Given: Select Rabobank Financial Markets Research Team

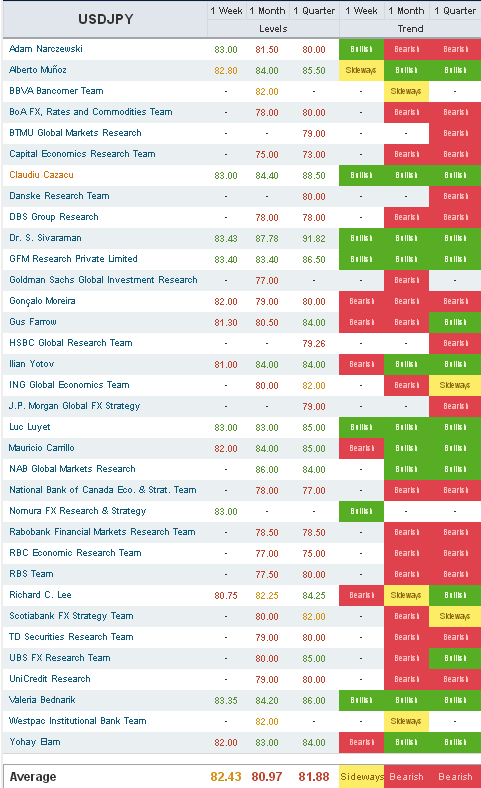Looking at the screenshot, I should click(102, 532).
